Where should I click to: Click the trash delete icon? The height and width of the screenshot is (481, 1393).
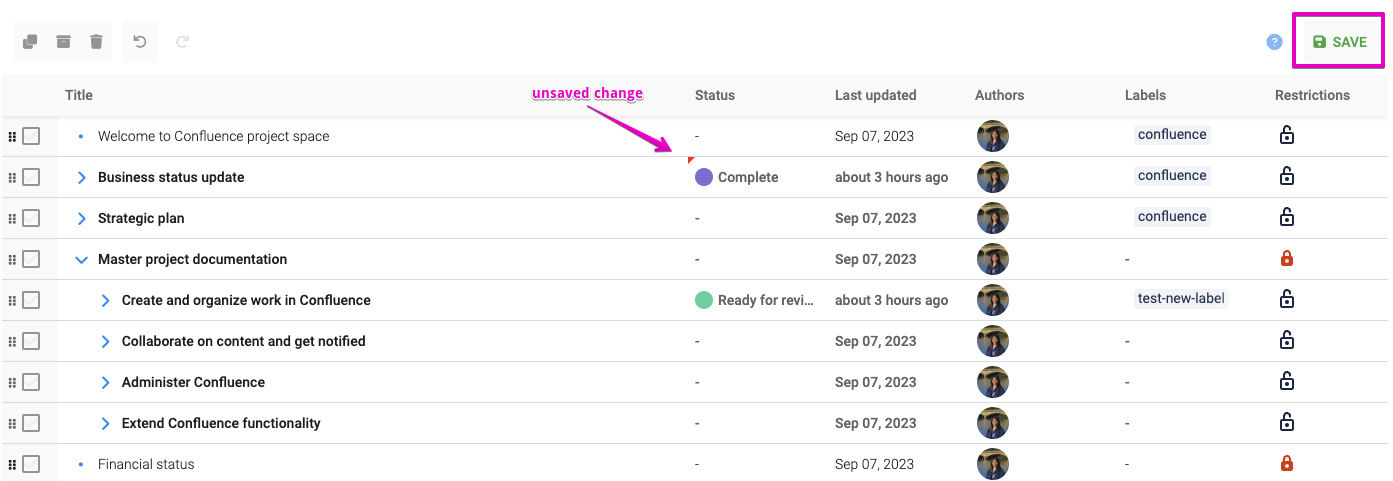pos(96,42)
